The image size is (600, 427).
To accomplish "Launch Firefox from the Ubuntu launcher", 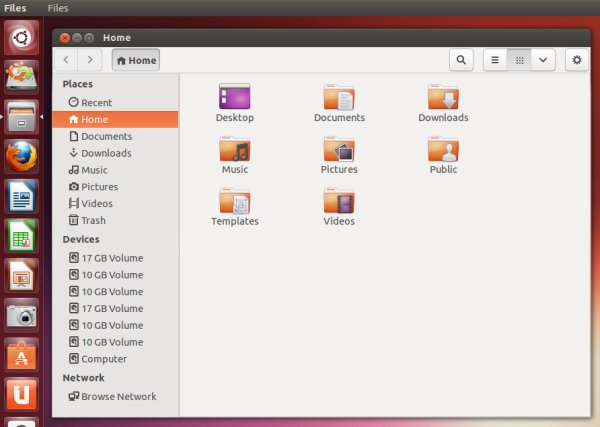I will tap(22, 157).
